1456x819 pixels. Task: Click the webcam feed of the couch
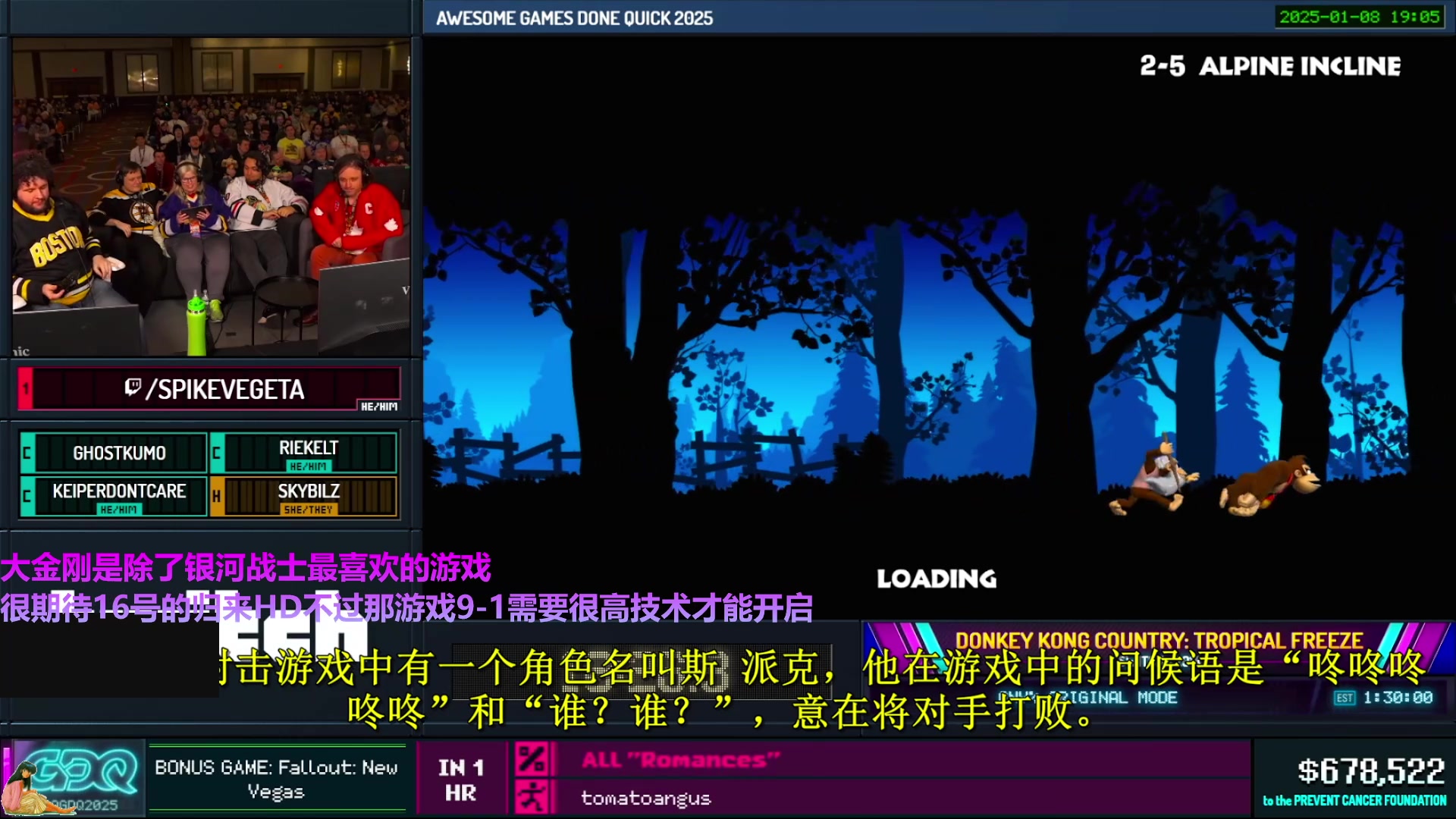211,197
